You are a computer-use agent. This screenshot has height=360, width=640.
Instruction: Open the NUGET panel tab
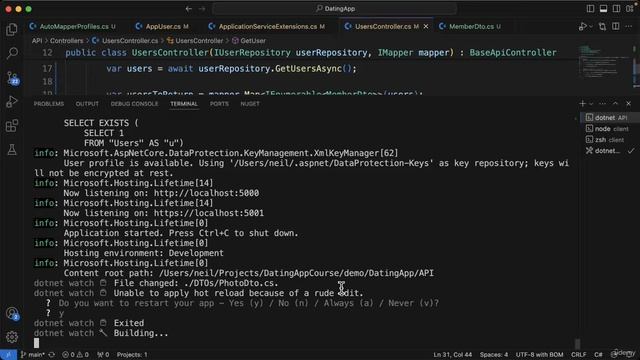250,104
